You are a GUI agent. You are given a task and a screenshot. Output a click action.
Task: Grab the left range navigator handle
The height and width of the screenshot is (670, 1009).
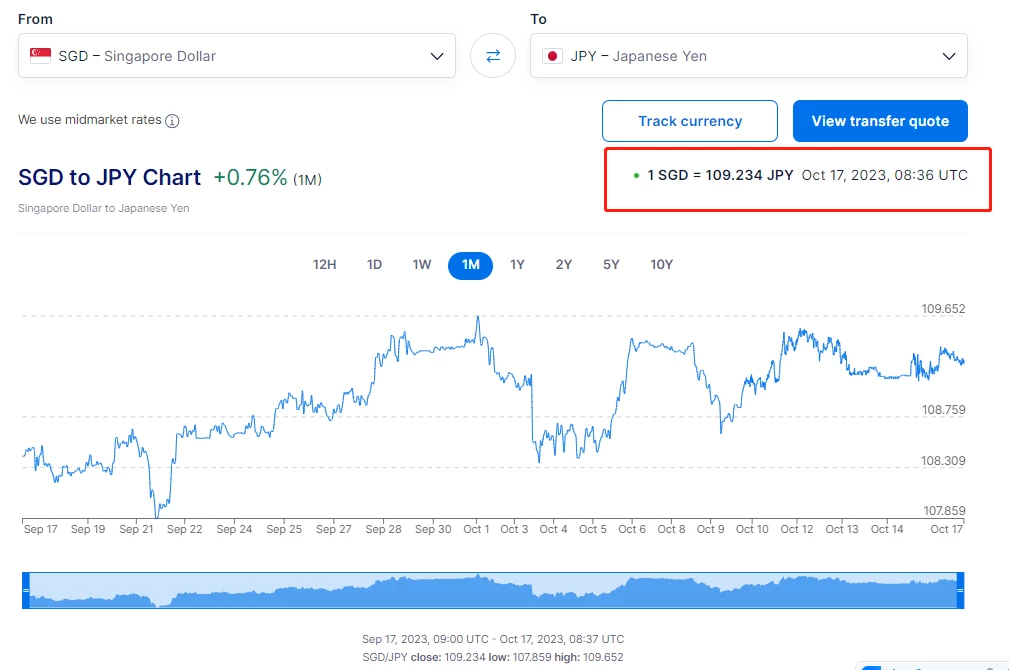[x=26, y=590]
